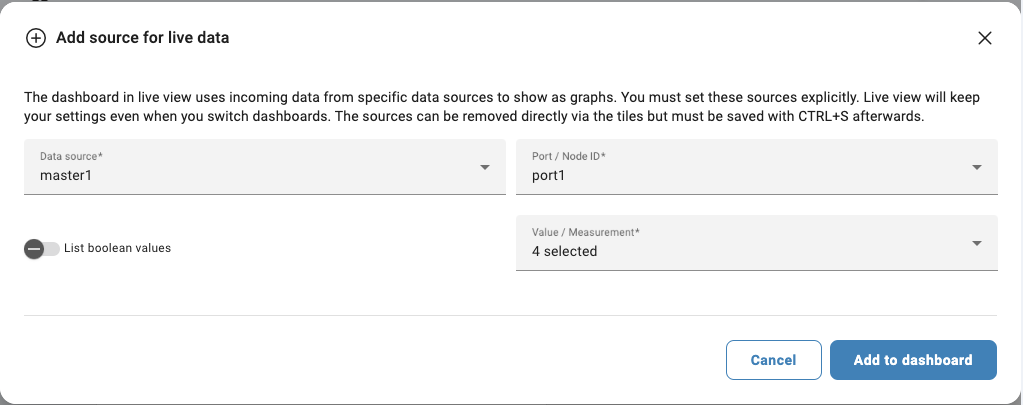Click the live view description paragraph
This screenshot has width=1023, height=405.
pos(500,107)
